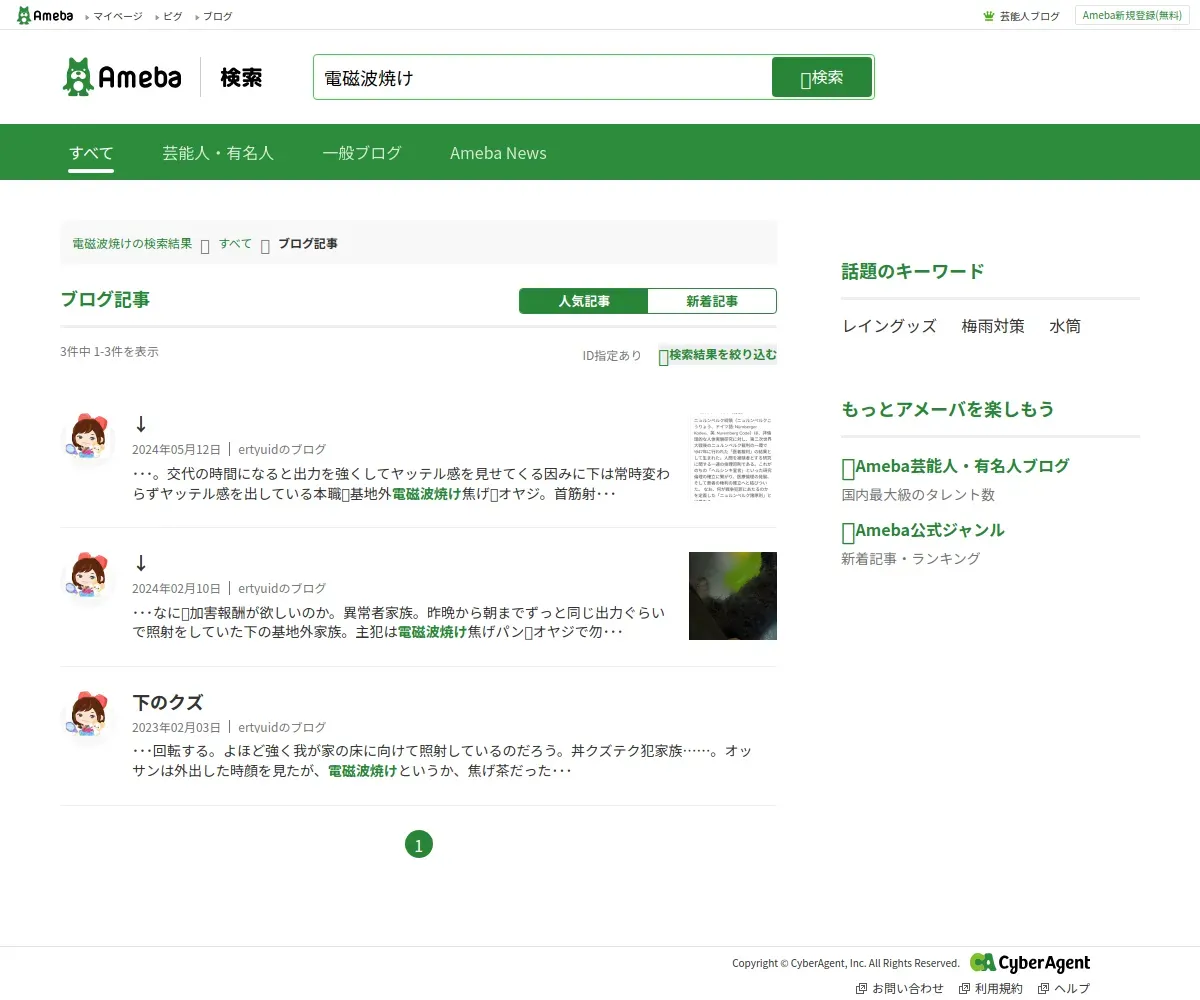Click ertyuidのブログ under the 2024年05月12日 post

(x=282, y=449)
